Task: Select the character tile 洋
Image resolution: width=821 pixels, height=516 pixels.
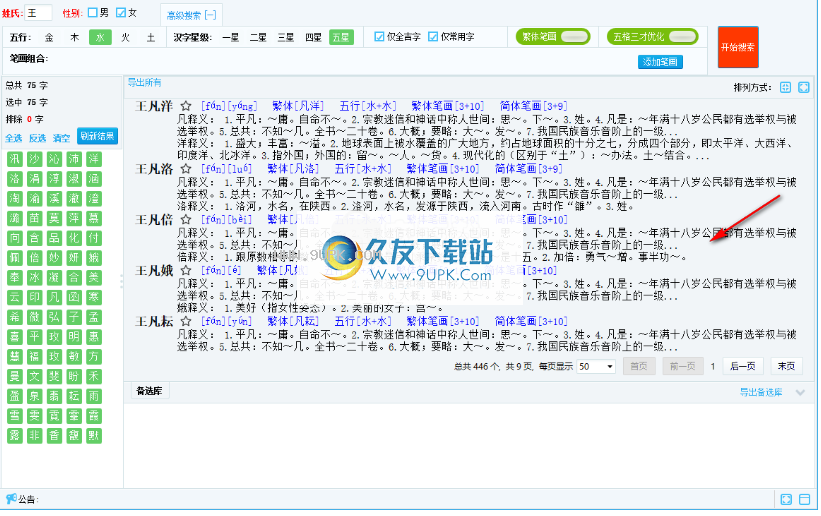Action: point(94,159)
